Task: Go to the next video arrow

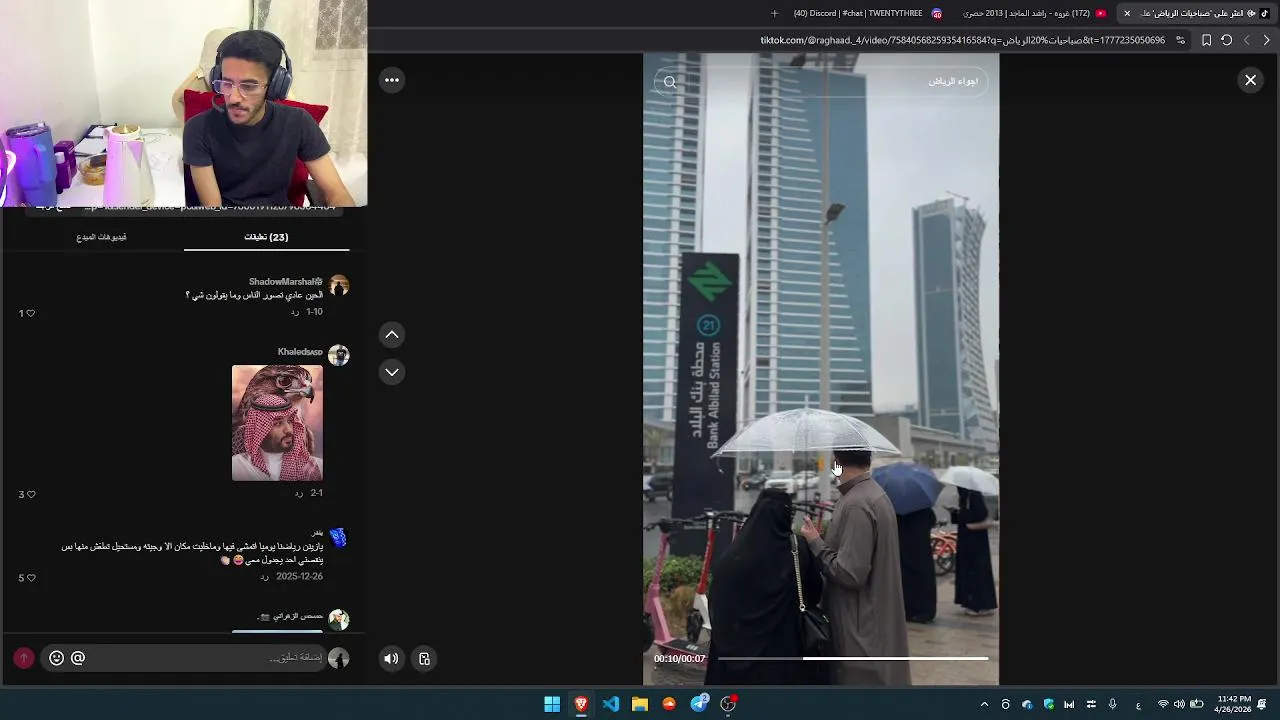Action: point(392,372)
